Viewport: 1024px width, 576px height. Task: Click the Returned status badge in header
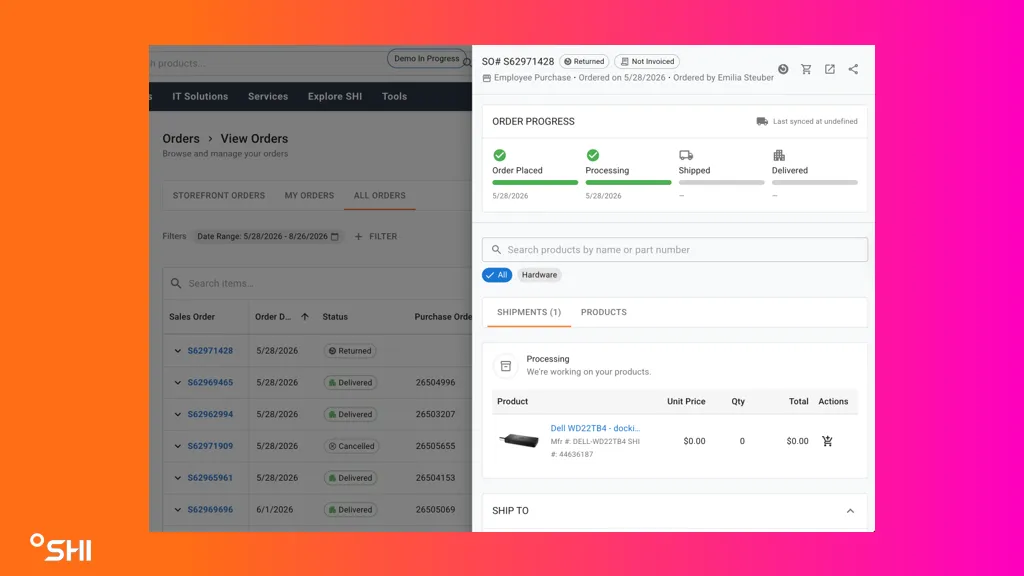584,61
